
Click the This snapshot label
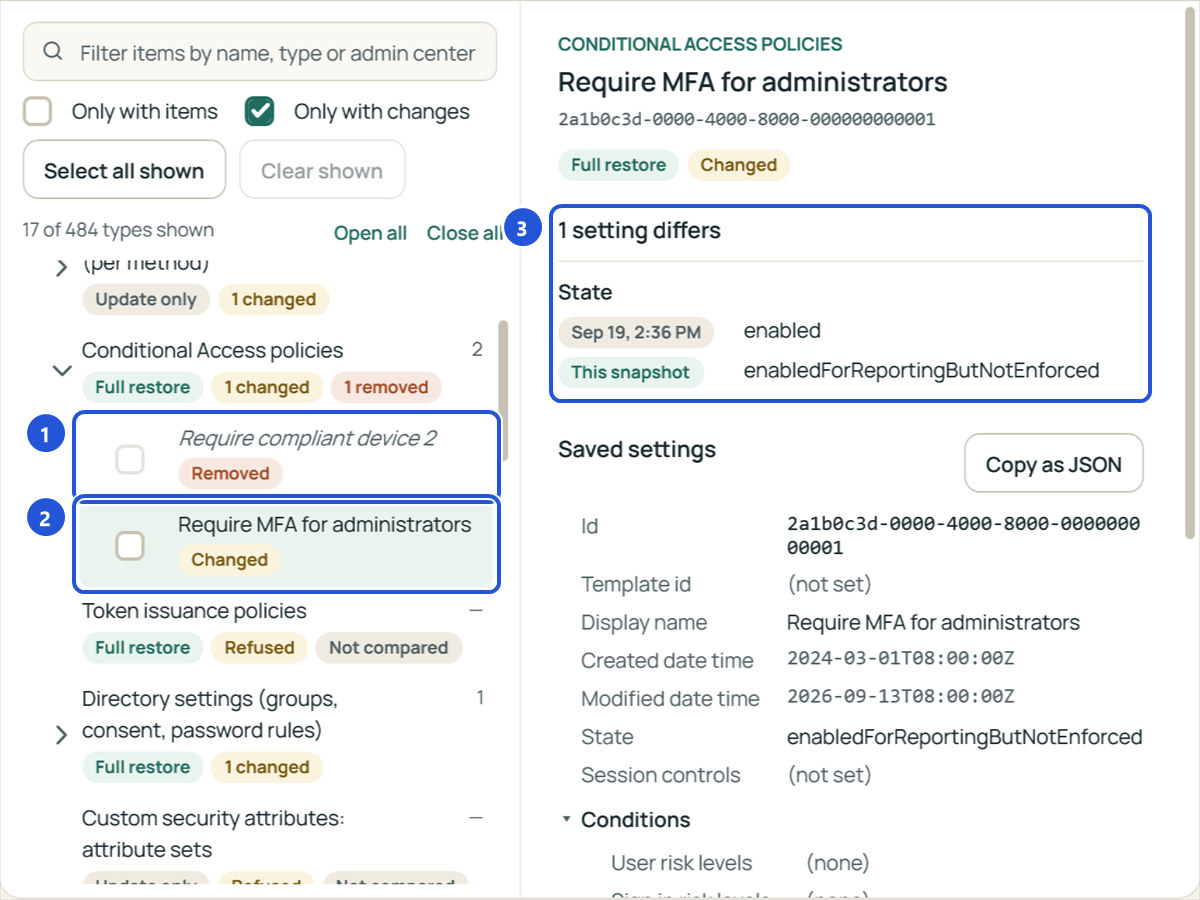630,372
